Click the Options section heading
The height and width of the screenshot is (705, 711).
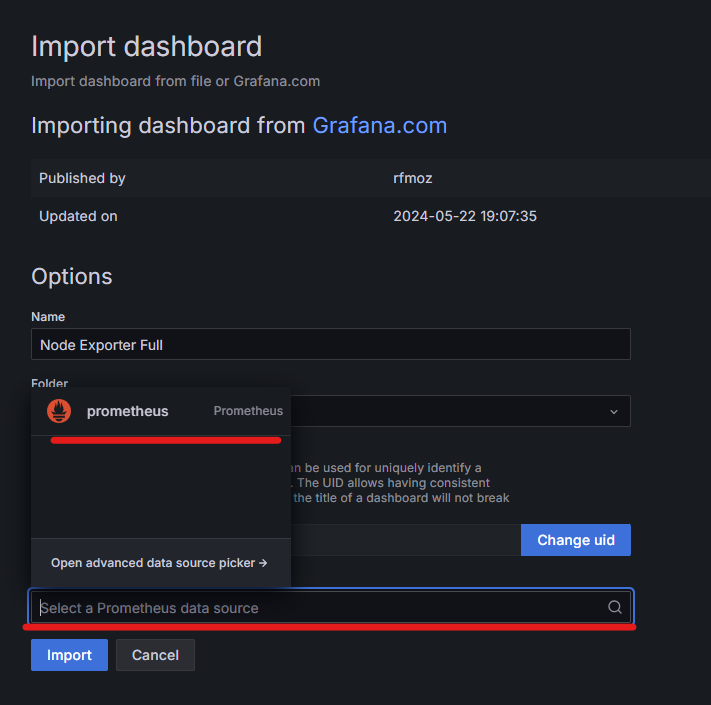click(72, 276)
